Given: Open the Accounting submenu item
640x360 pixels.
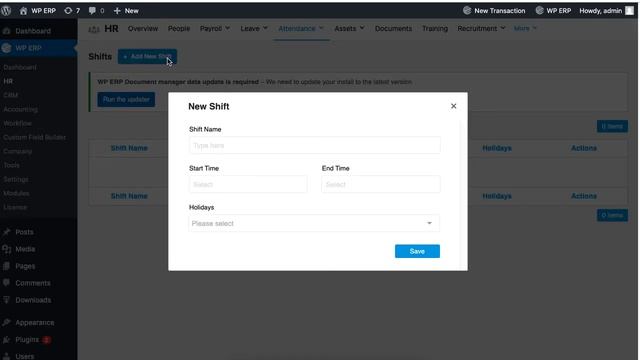Looking at the screenshot, I should coord(20,109).
